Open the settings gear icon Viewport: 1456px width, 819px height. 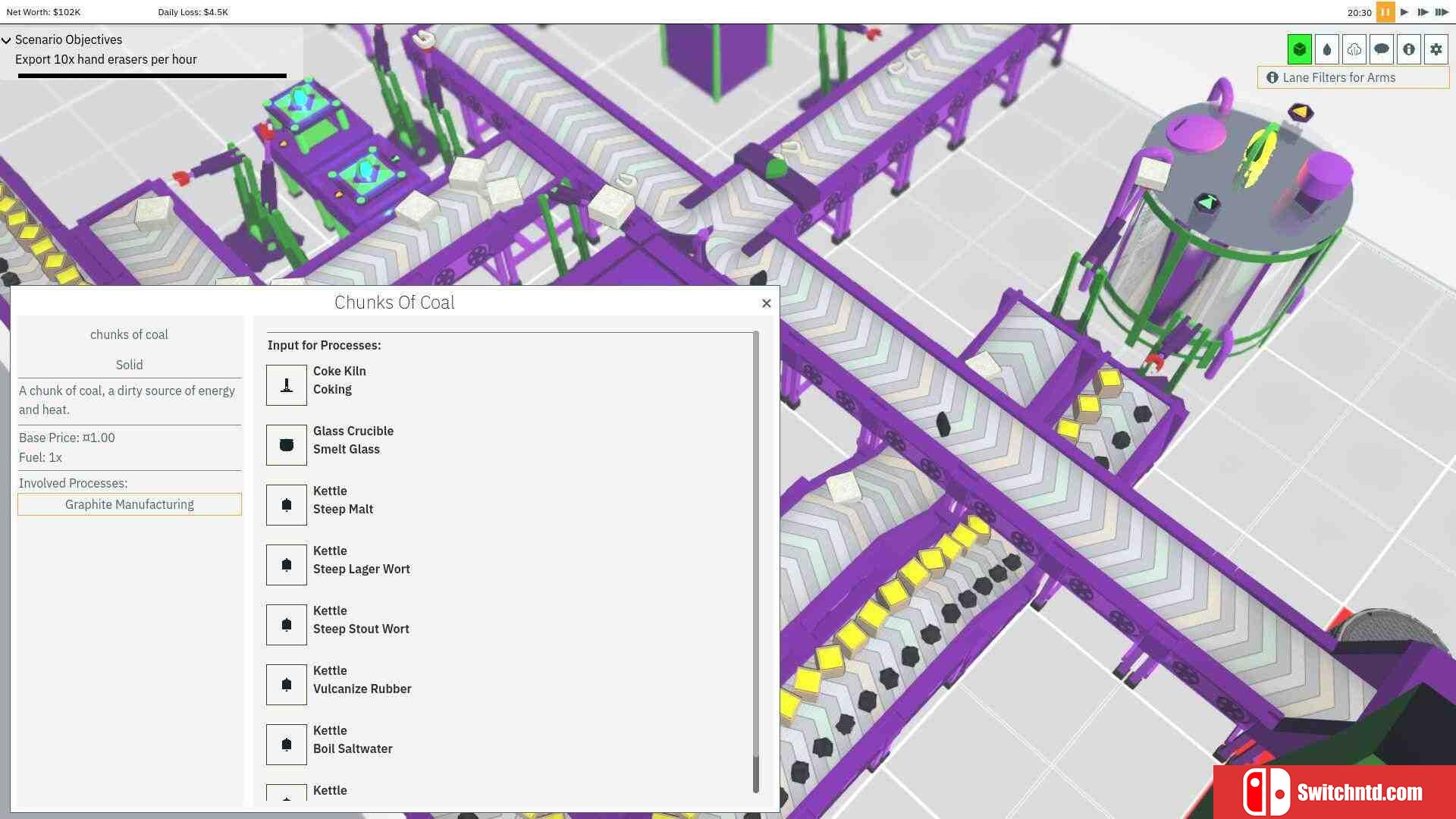[1436, 49]
